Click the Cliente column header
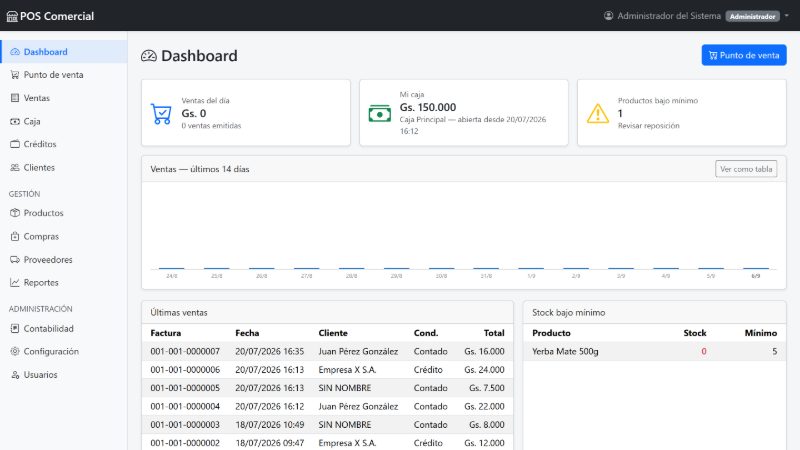This screenshot has width=800, height=450. tap(333, 333)
